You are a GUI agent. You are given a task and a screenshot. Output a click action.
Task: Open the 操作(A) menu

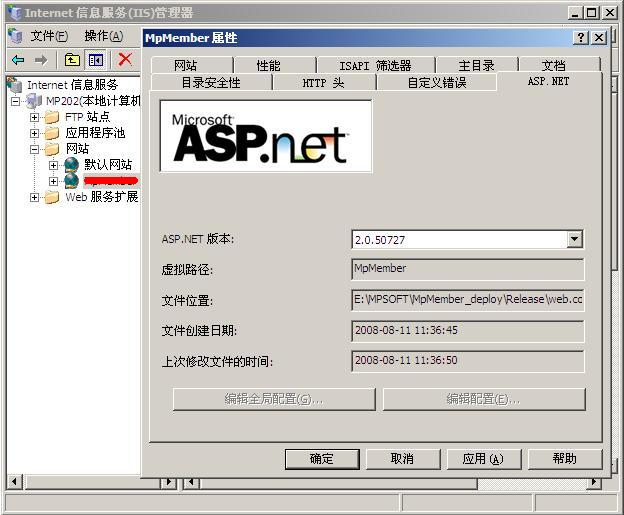103,36
